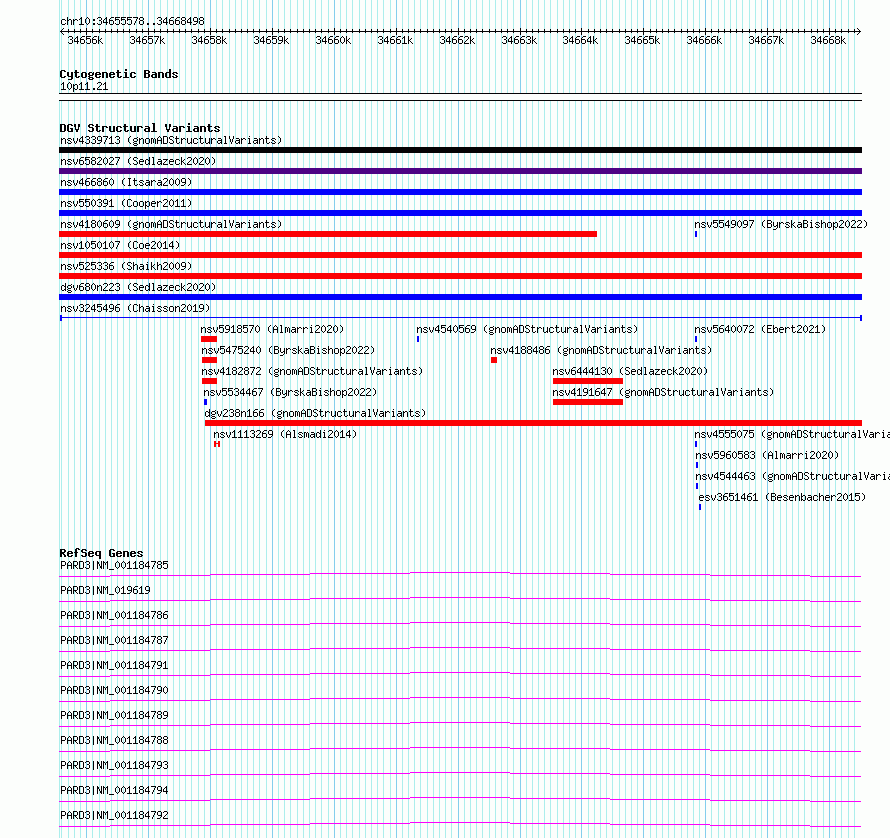Click the red nsv525336 variant bar
Image resolution: width=890 pixels, height=838 pixels.
pyautogui.click(x=460, y=276)
